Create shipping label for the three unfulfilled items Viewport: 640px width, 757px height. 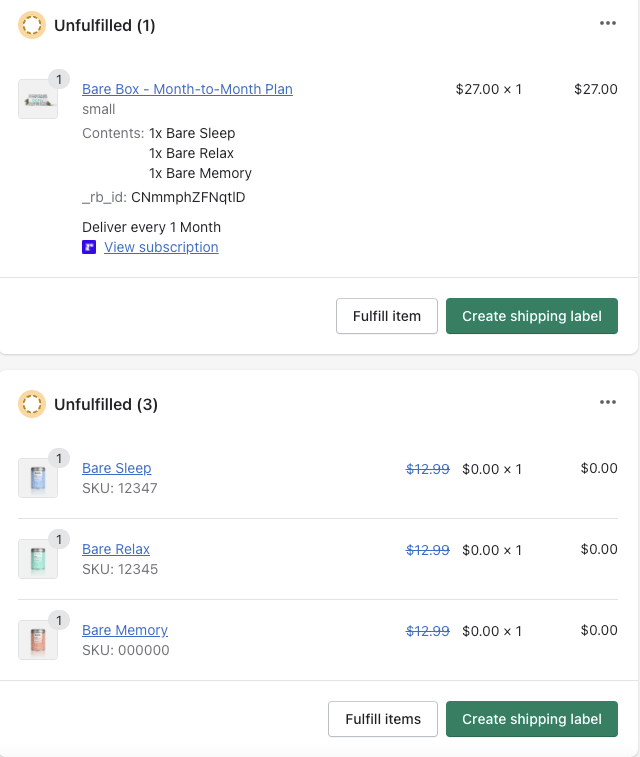532,719
